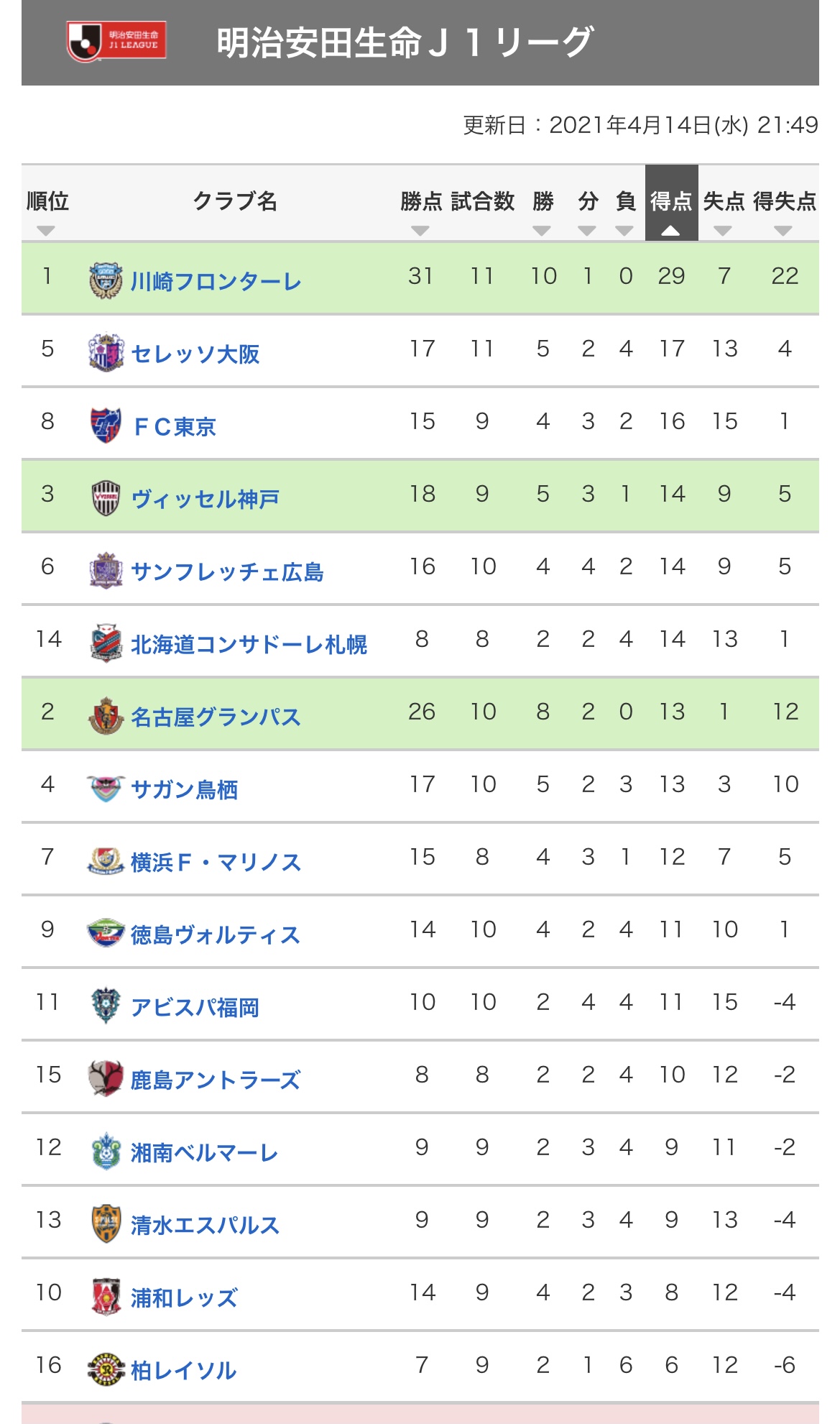Sort table by 順位 column arrow

[x=46, y=231]
